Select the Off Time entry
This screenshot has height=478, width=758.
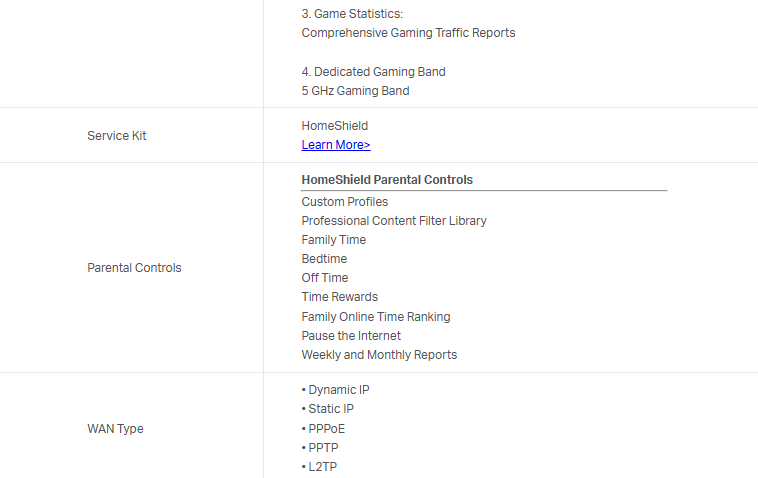click(x=325, y=278)
